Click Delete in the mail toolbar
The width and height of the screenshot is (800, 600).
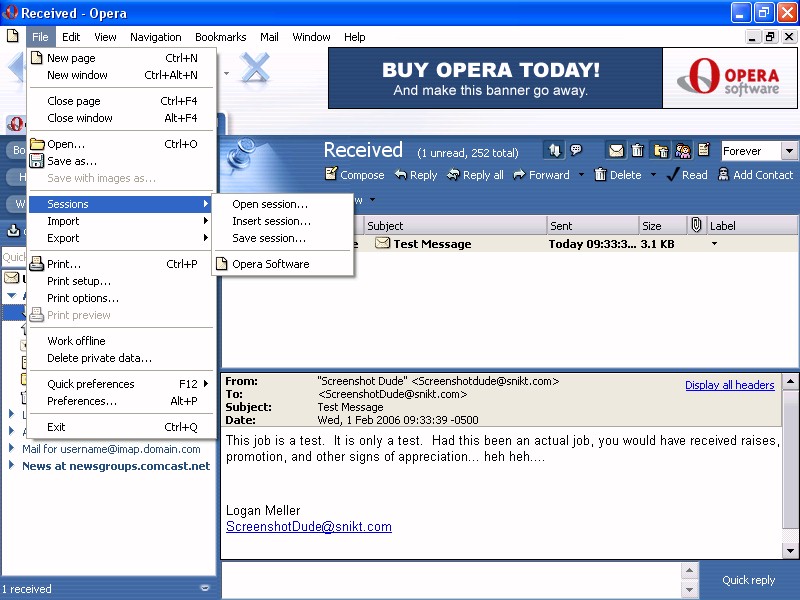618,175
